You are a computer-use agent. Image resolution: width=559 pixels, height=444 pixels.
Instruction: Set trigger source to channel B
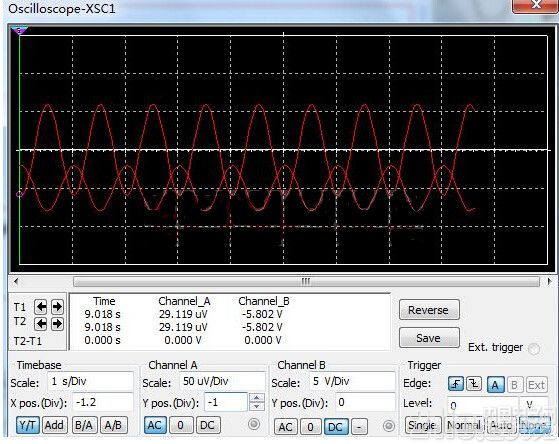[x=514, y=385]
